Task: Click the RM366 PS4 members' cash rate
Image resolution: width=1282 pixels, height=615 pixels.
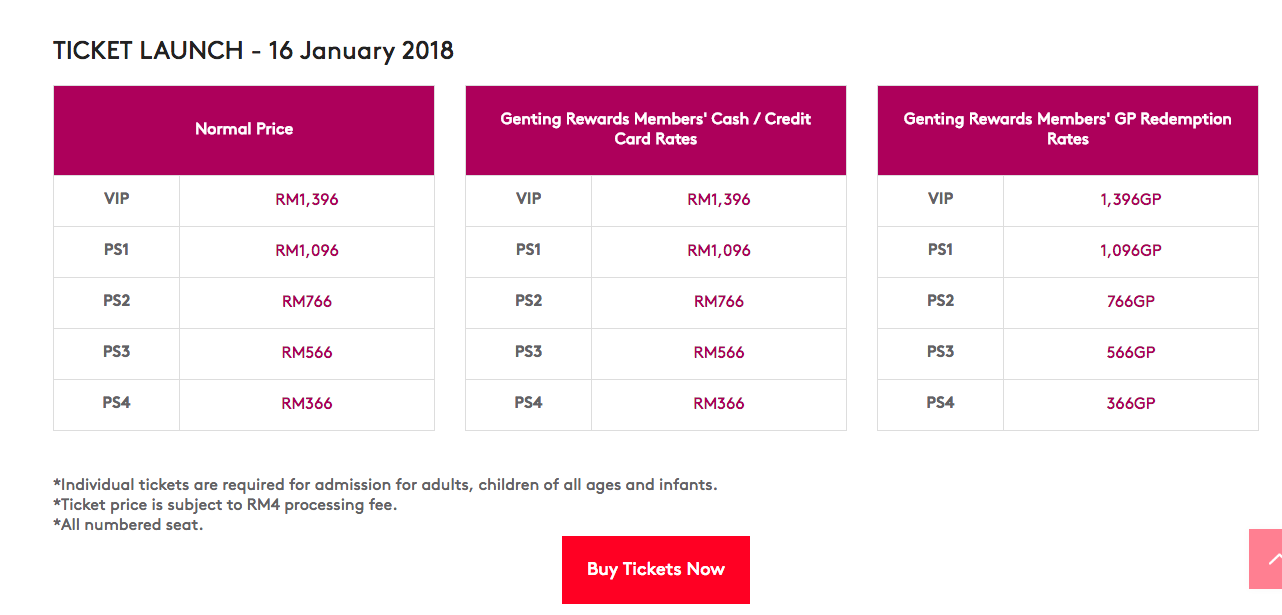Action: [x=719, y=403]
